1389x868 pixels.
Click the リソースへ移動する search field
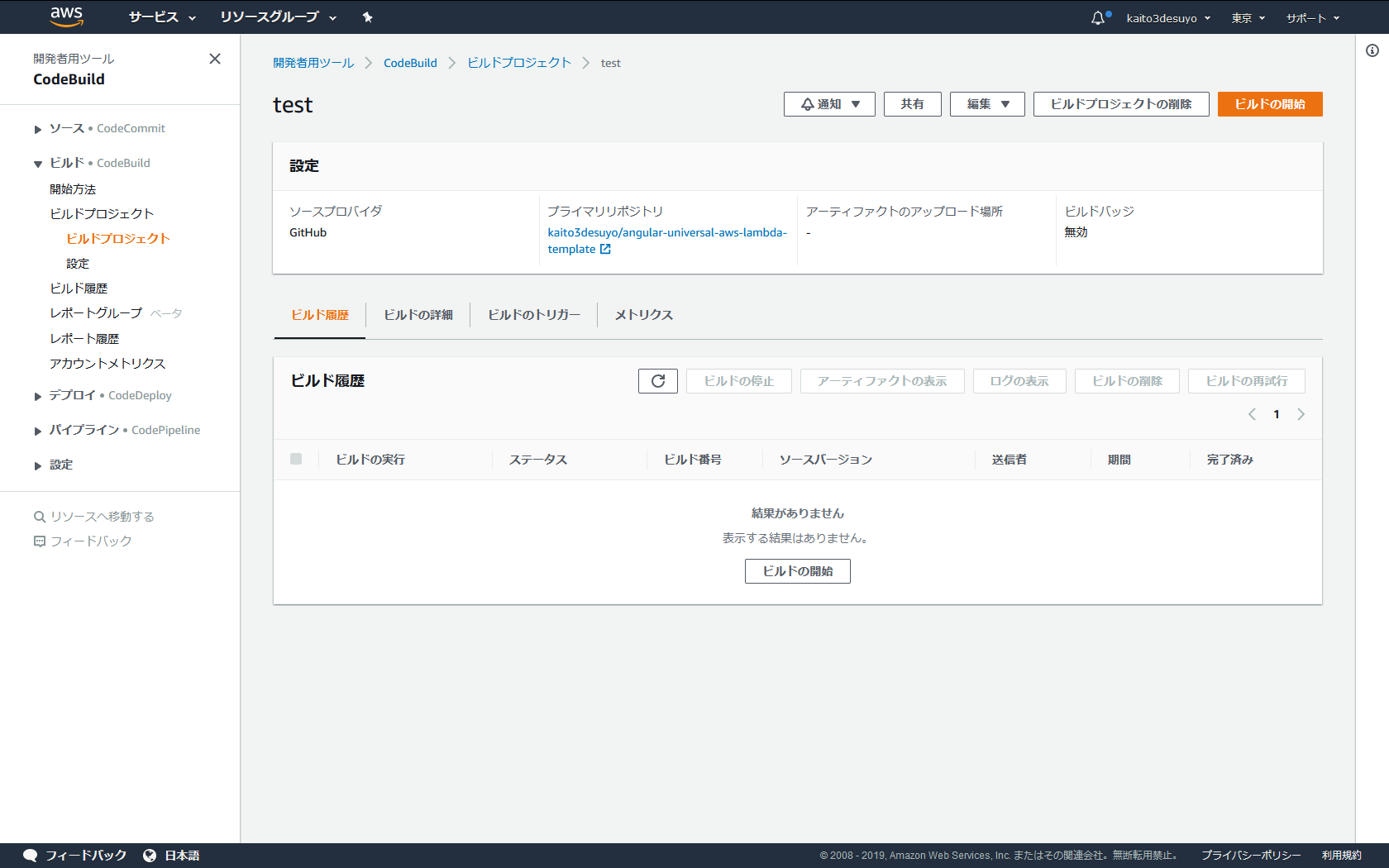point(102,517)
